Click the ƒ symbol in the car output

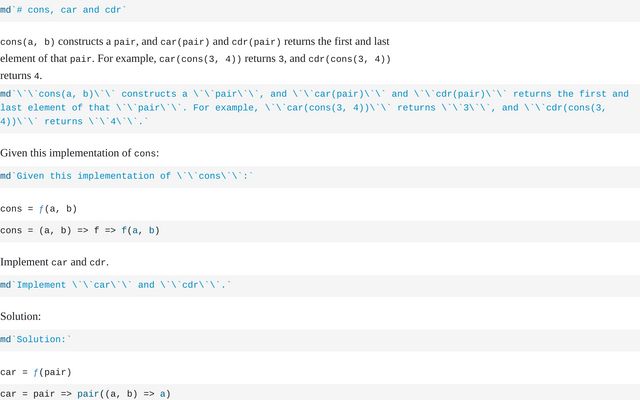(36, 372)
